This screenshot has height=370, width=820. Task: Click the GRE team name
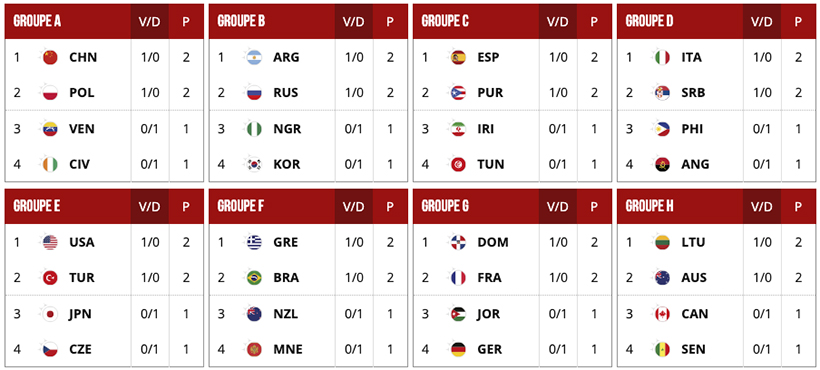pyautogui.click(x=286, y=242)
